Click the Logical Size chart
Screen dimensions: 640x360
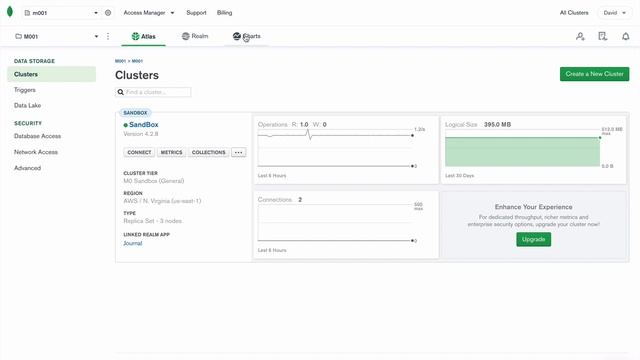click(x=533, y=150)
